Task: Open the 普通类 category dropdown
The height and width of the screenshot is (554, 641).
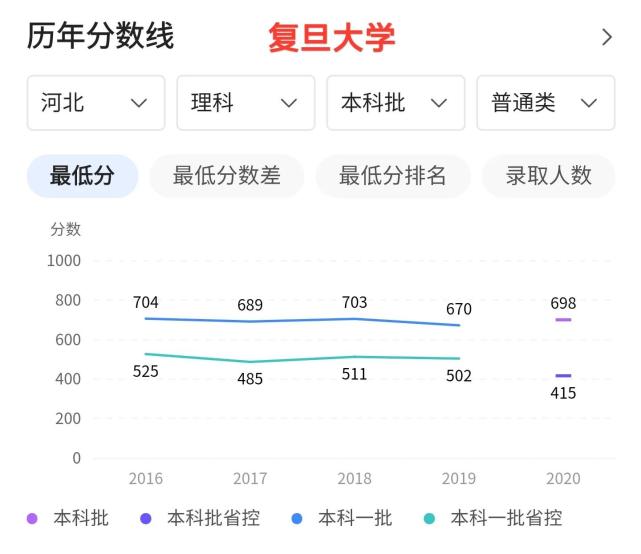Action: [x=546, y=103]
